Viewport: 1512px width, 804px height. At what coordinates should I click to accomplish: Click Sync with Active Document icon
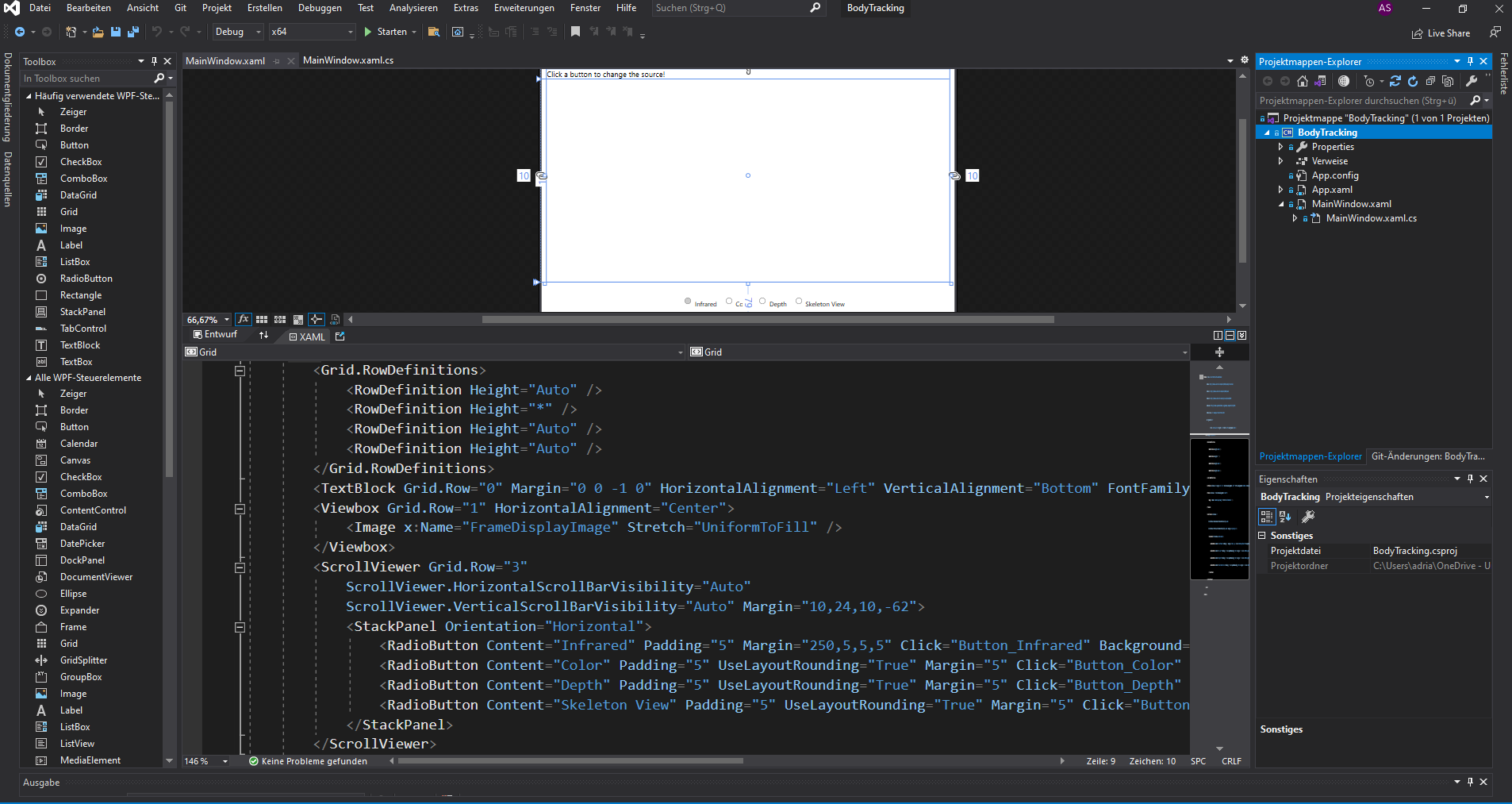click(1395, 81)
